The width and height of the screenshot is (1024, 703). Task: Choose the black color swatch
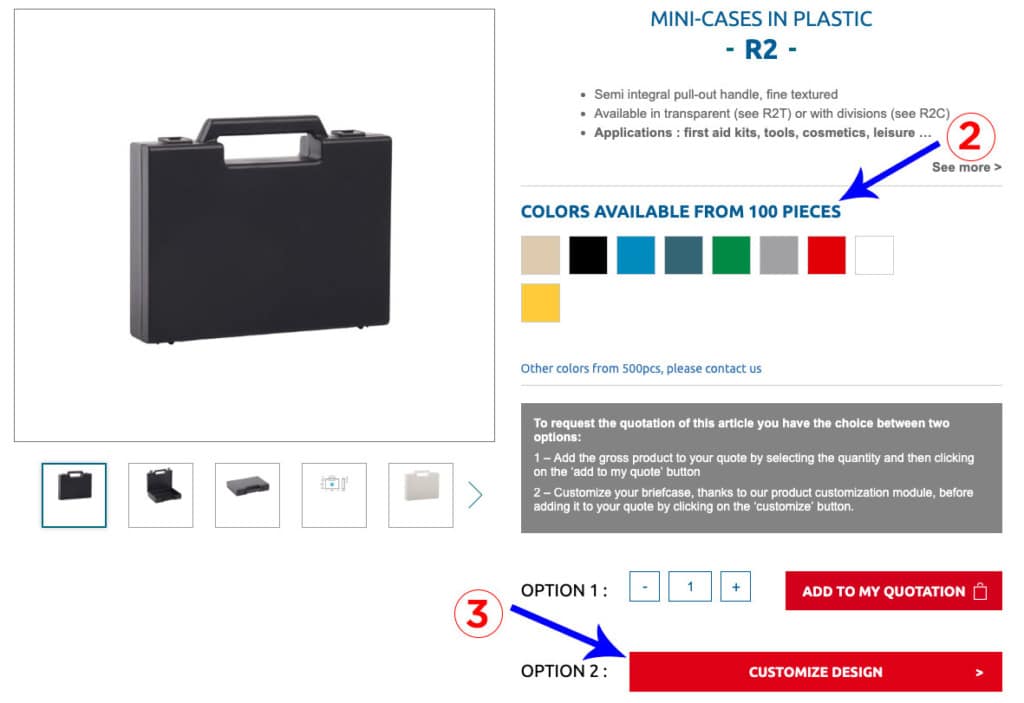[x=588, y=255]
